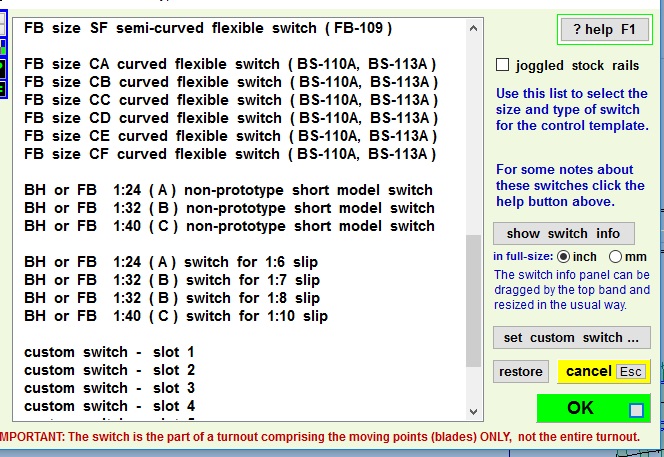Open the set custom switch dialog
Image resolution: width=664 pixels, height=457 pixels.
click(571, 338)
